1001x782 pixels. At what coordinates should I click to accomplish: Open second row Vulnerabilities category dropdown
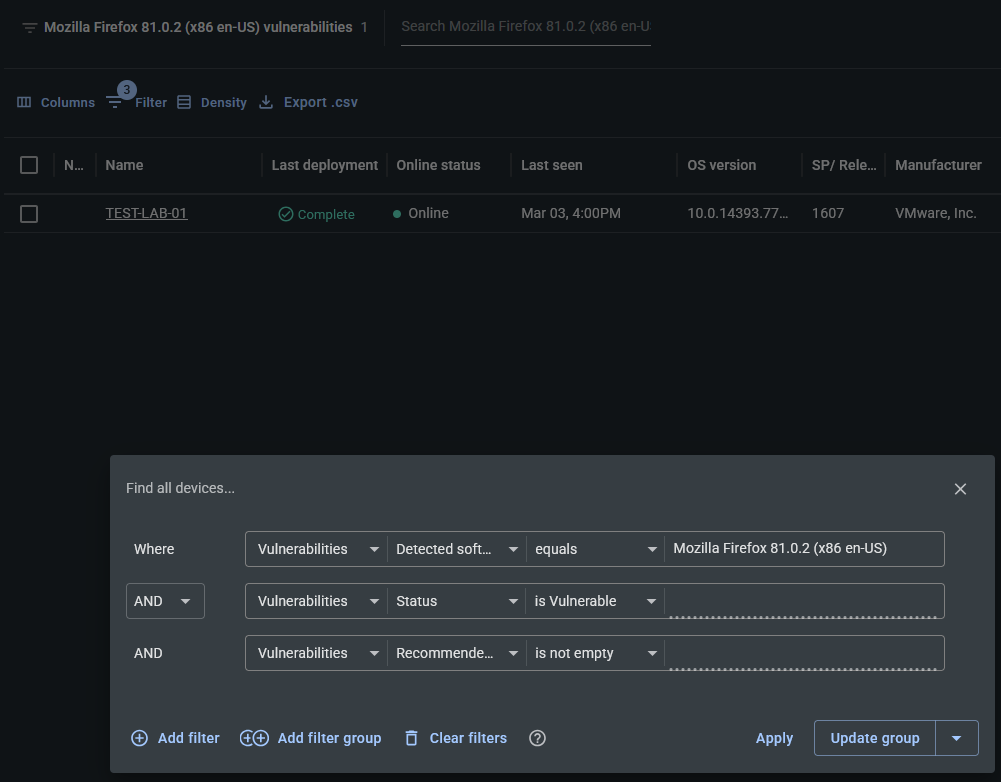(x=317, y=601)
